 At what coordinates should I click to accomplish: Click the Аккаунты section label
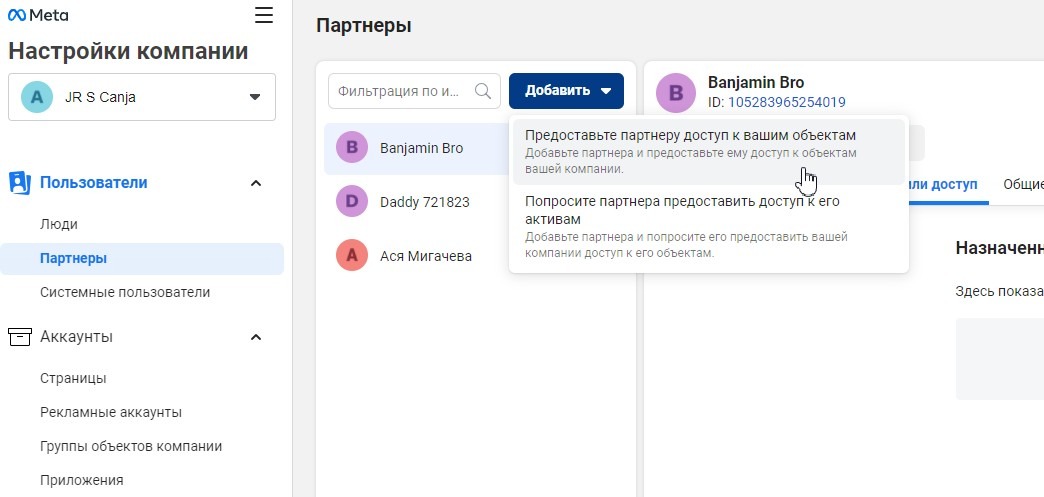coord(77,337)
